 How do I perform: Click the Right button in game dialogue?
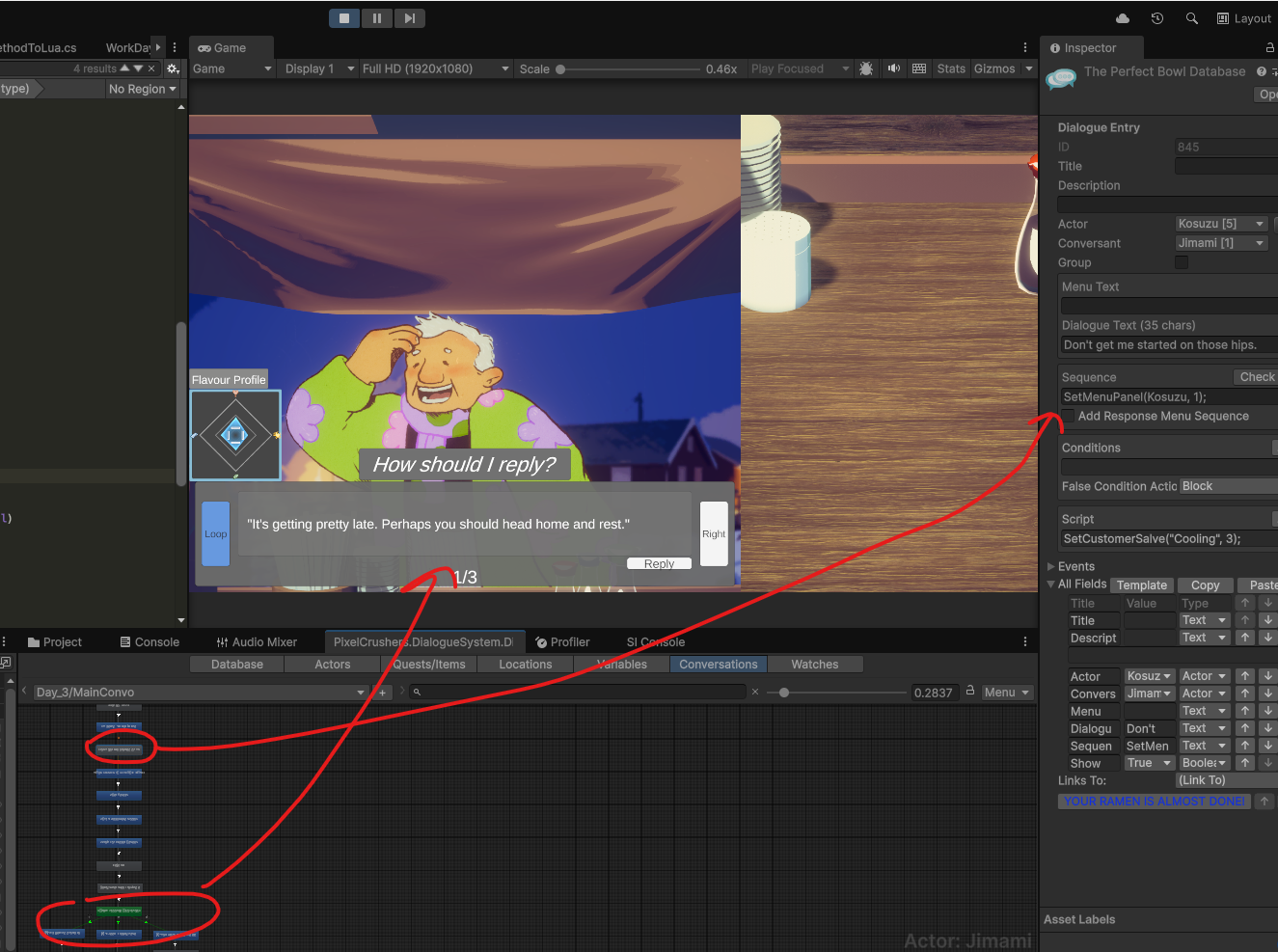click(714, 533)
